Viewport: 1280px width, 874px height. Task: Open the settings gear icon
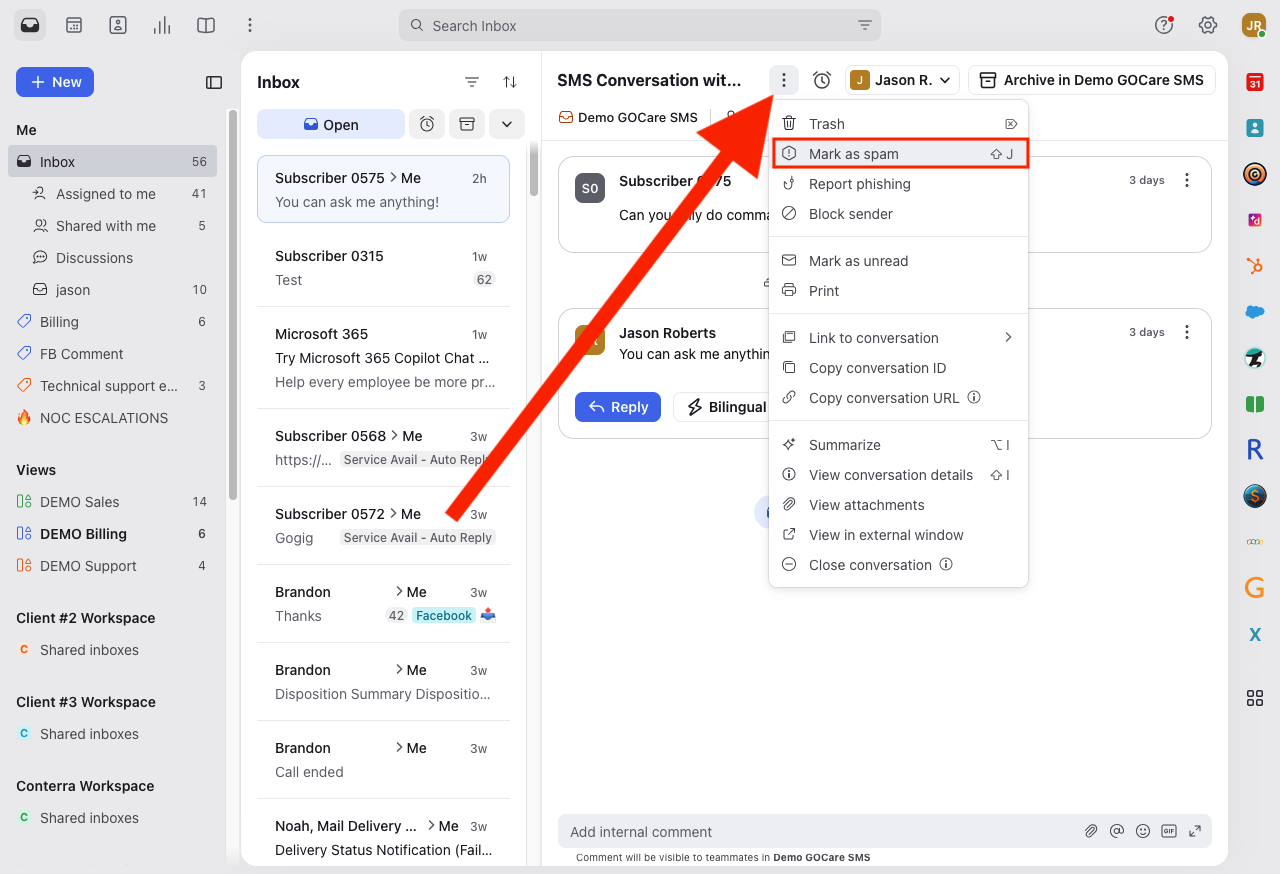coord(1208,25)
